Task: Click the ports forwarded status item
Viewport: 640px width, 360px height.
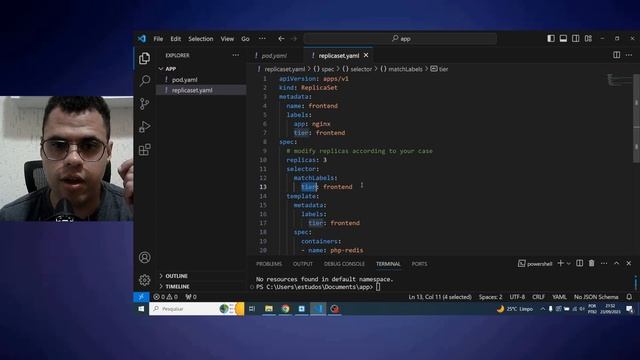Action: tap(191, 297)
